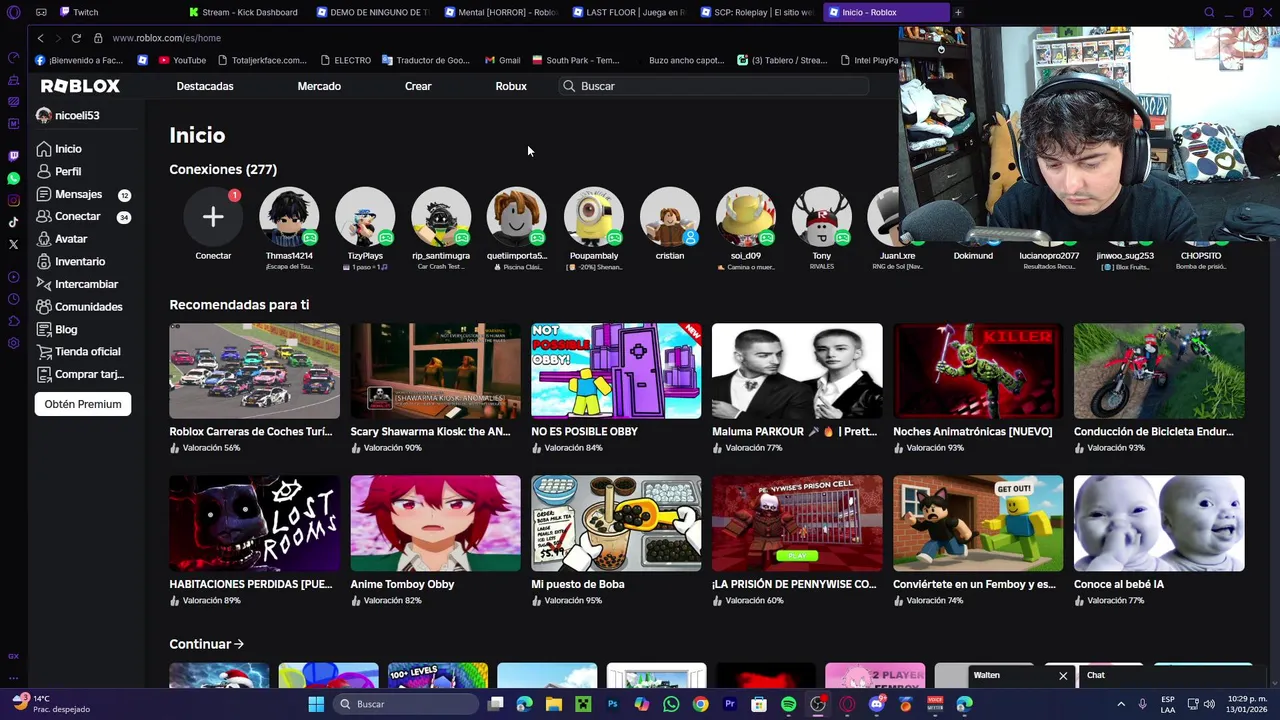Open Maluma PARKOUR game thumbnail
The width and height of the screenshot is (1280, 720).
click(797, 371)
